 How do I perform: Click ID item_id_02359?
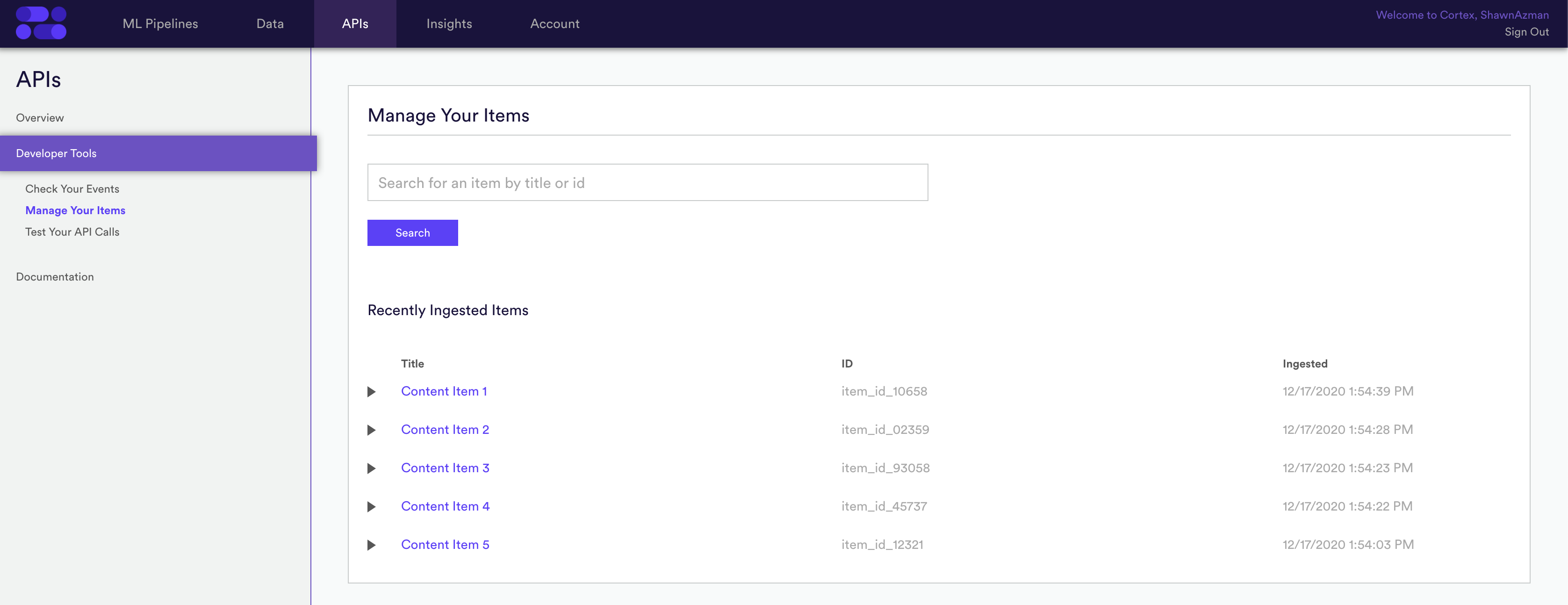[x=885, y=430]
